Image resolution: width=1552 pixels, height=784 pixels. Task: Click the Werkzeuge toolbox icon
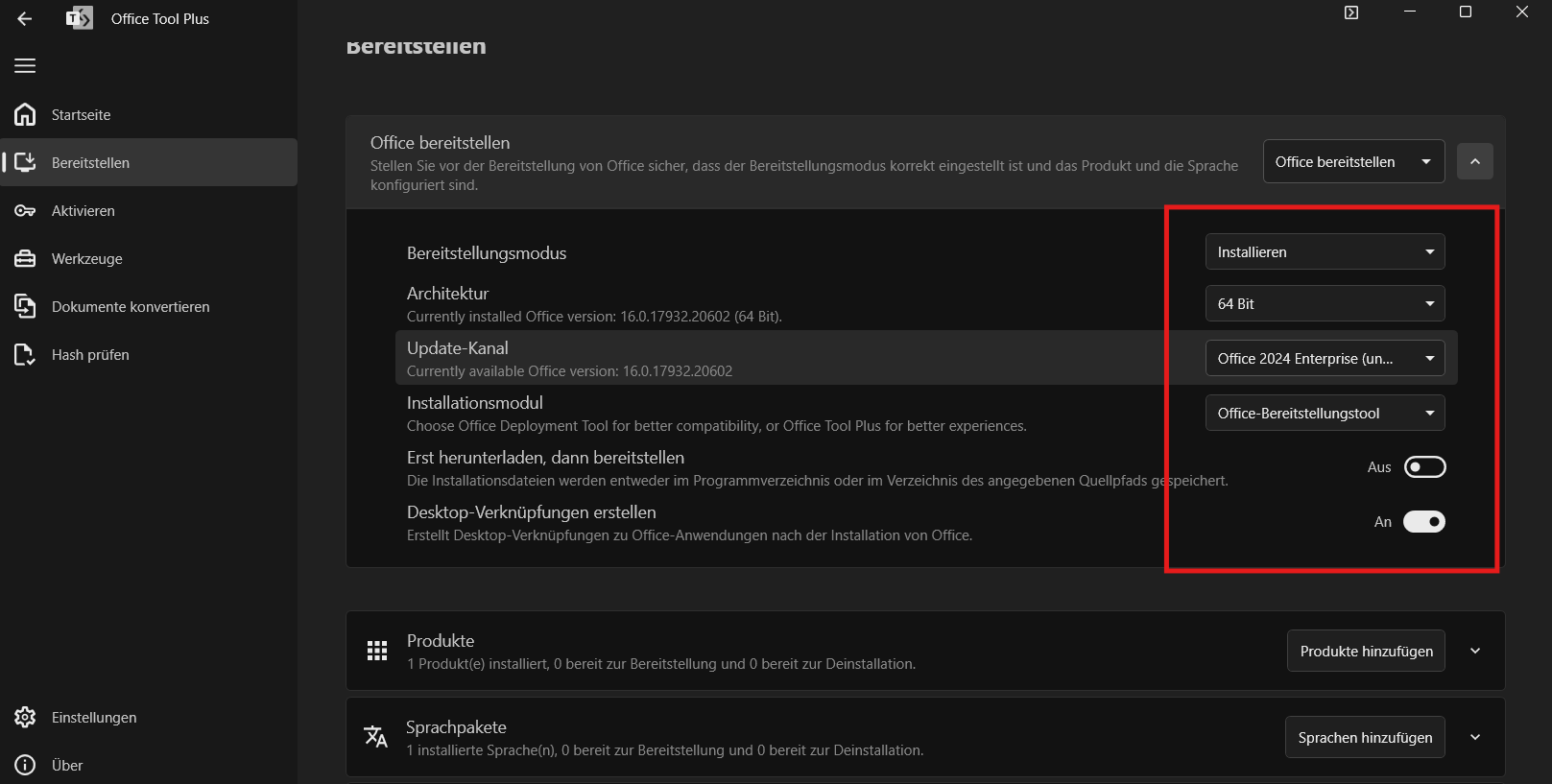pyautogui.click(x=25, y=258)
